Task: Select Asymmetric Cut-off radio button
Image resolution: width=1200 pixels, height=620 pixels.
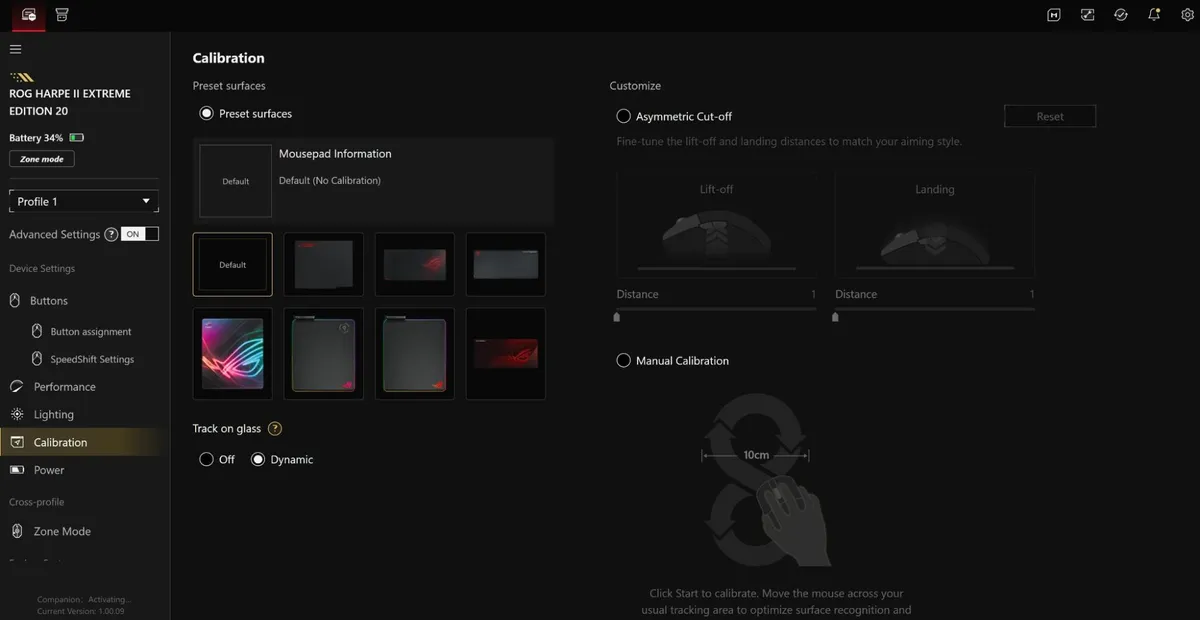Action: 623,116
